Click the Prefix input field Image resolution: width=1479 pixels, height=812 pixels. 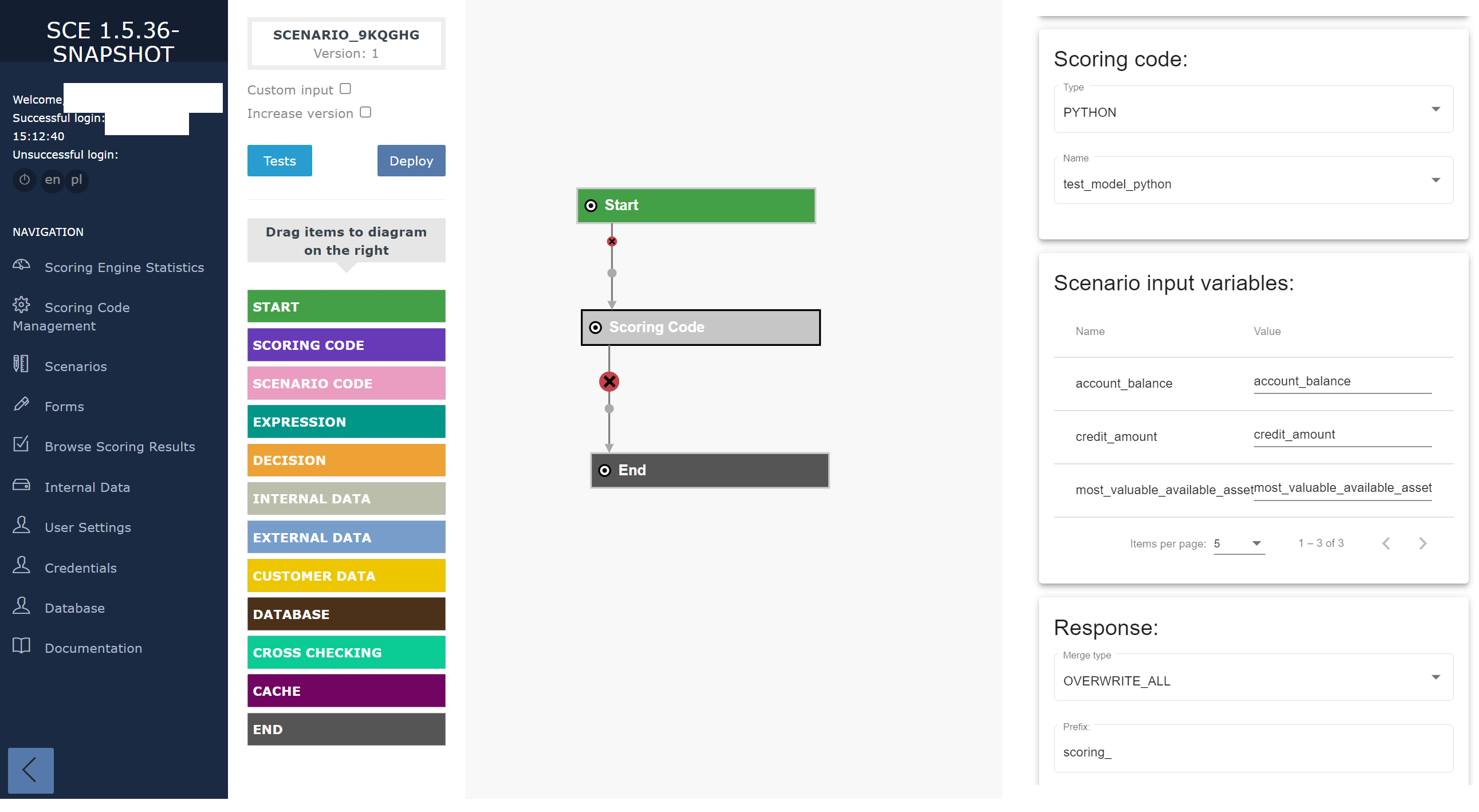[1253, 752]
